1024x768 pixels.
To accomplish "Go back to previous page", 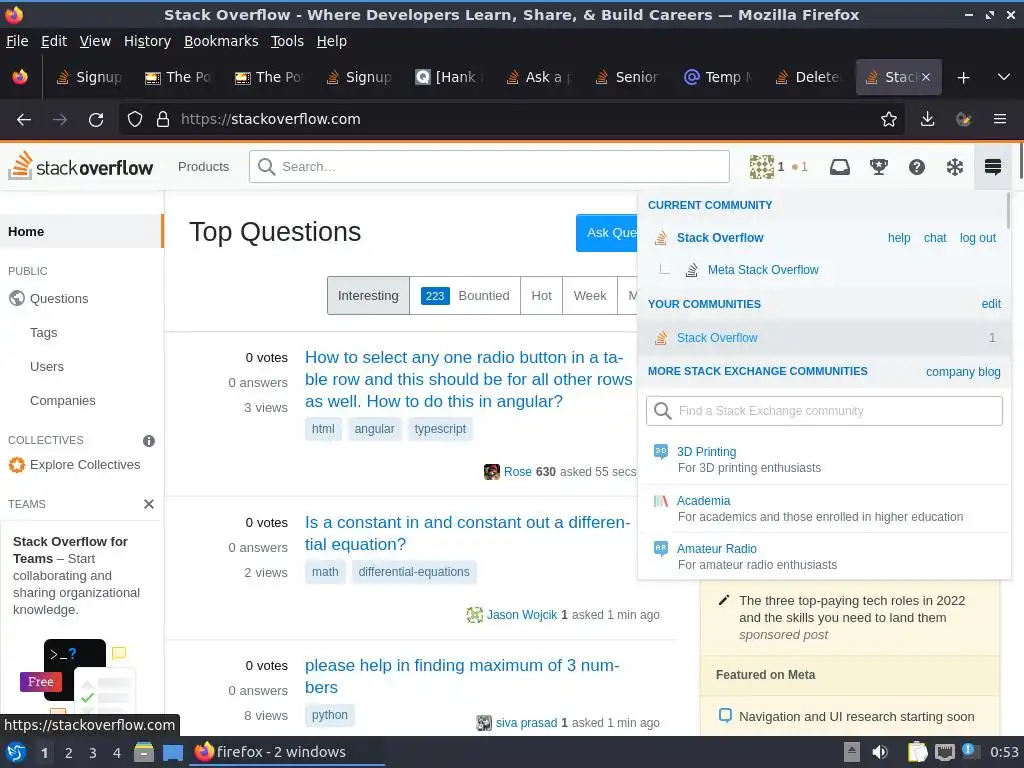I will coord(24,120).
